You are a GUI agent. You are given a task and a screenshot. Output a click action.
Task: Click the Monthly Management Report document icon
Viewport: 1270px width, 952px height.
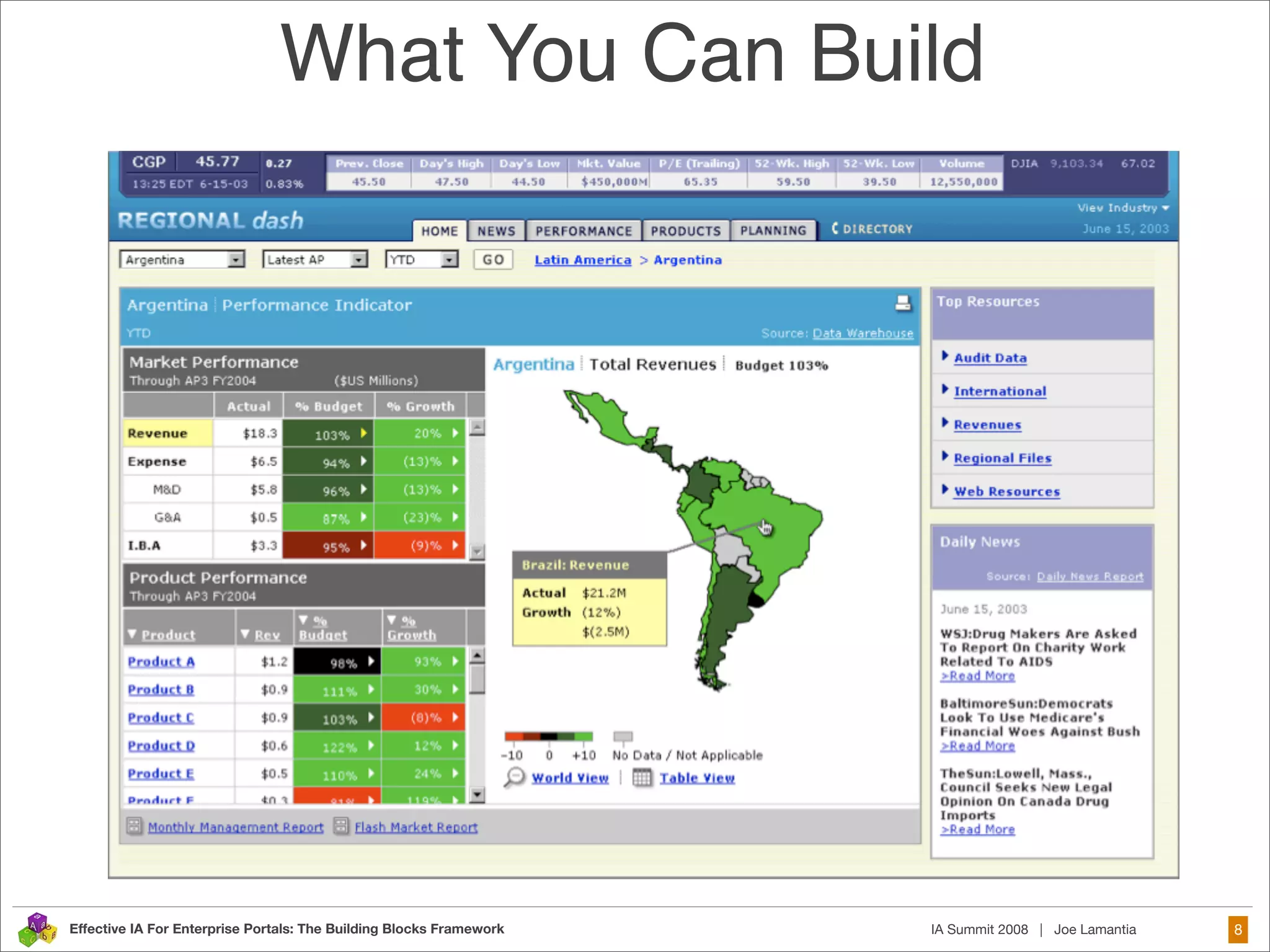click(x=134, y=826)
